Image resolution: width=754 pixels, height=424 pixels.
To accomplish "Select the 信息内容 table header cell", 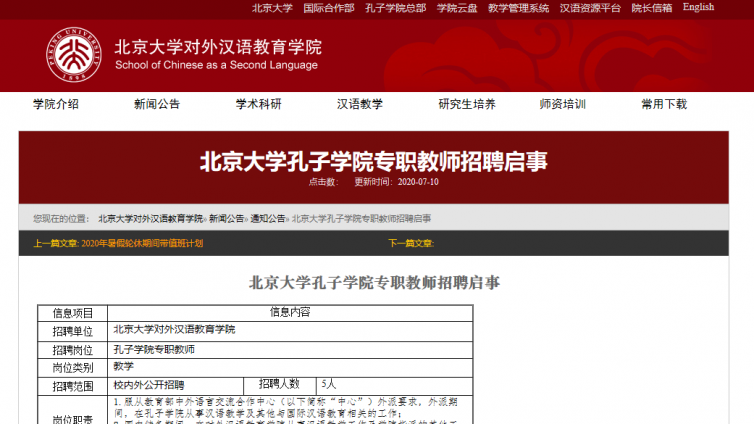I will click(290, 312).
